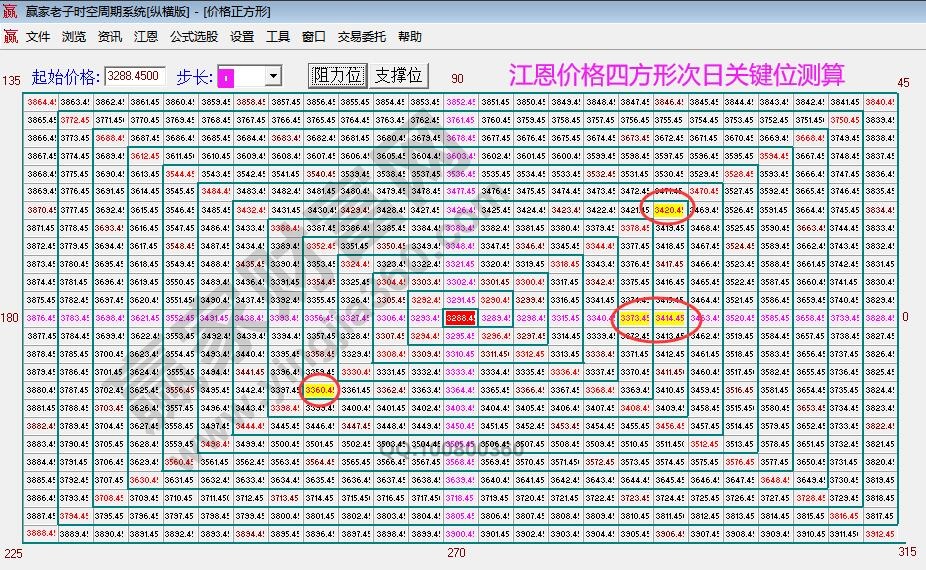Open the 交易委托 menu
Viewport: 926px width, 570px height.
pos(361,37)
